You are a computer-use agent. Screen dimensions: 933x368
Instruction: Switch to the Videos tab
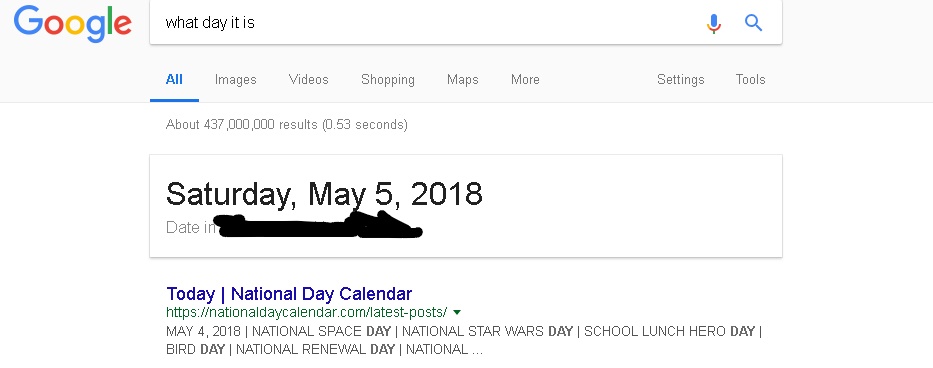pyautogui.click(x=308, y=79)
